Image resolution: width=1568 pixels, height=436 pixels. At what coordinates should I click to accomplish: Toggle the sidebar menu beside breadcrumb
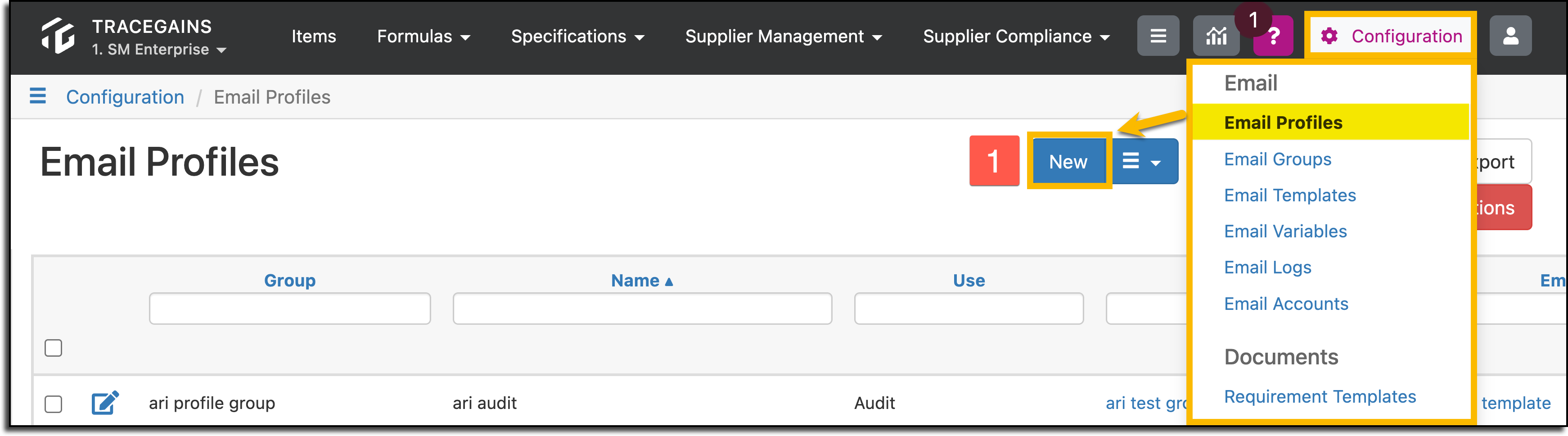[38, 96]
